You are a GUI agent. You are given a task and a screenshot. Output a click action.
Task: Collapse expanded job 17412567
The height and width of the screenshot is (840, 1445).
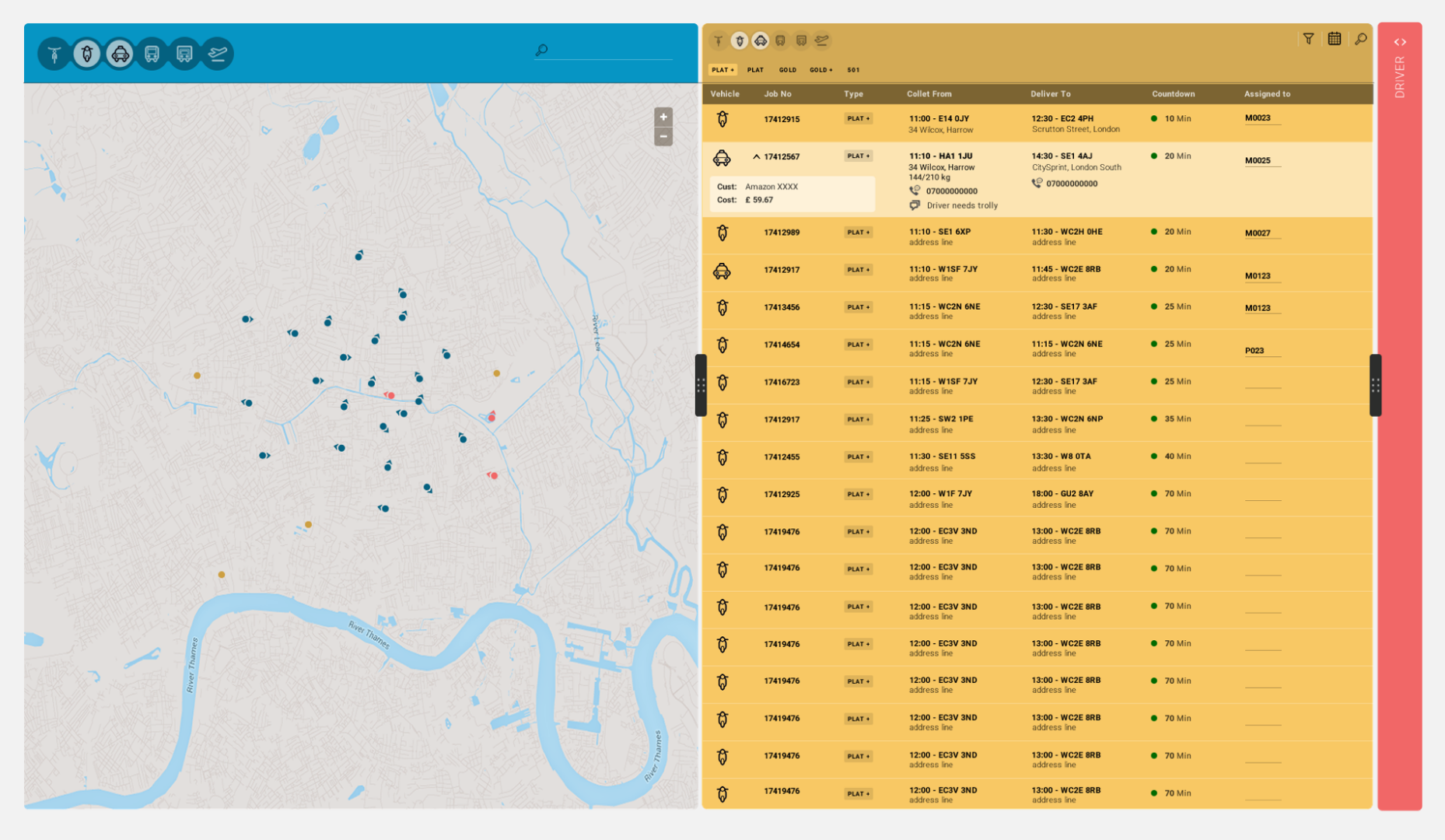click(x=756, y=157)
